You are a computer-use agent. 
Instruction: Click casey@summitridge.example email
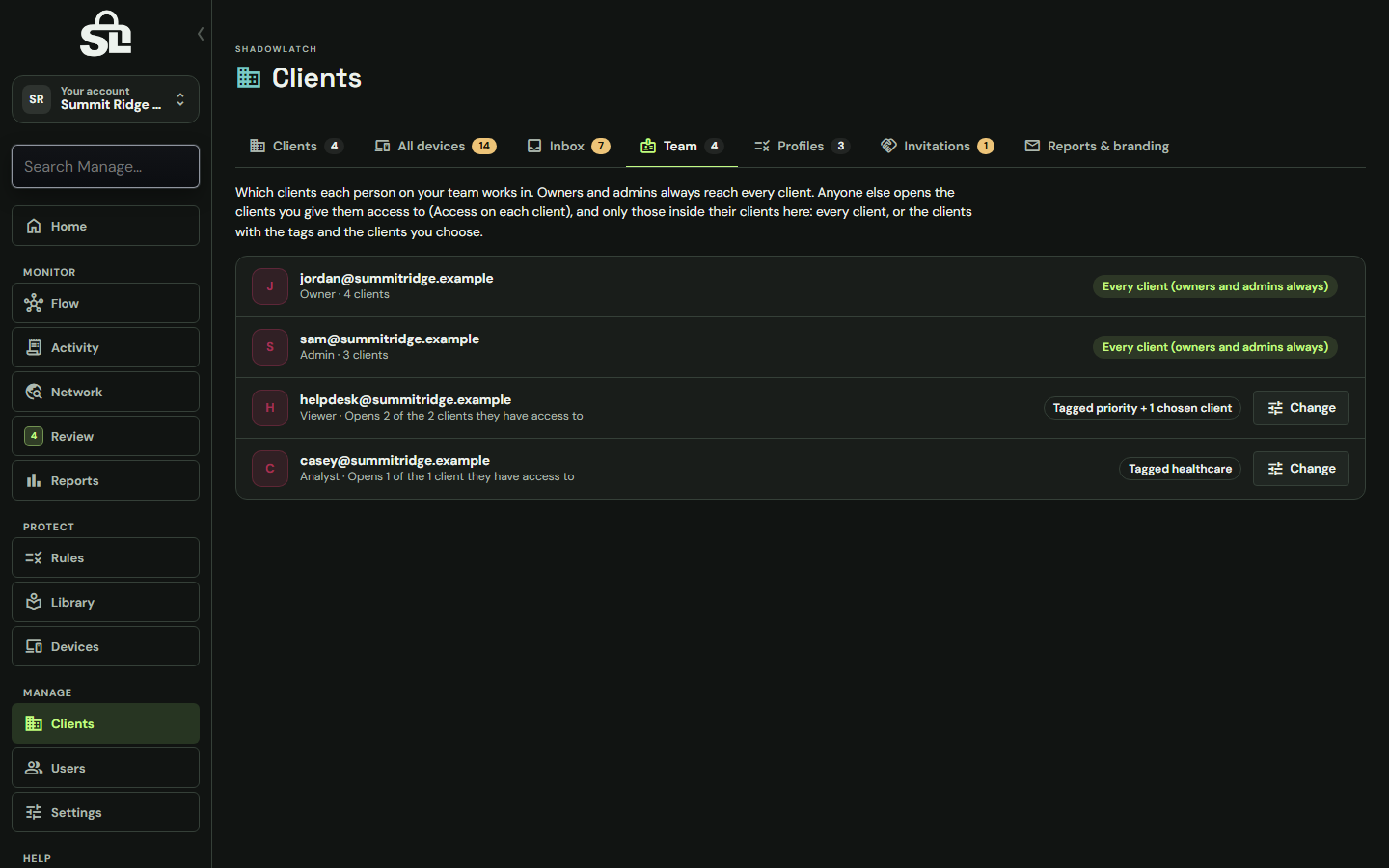point(395,460)
